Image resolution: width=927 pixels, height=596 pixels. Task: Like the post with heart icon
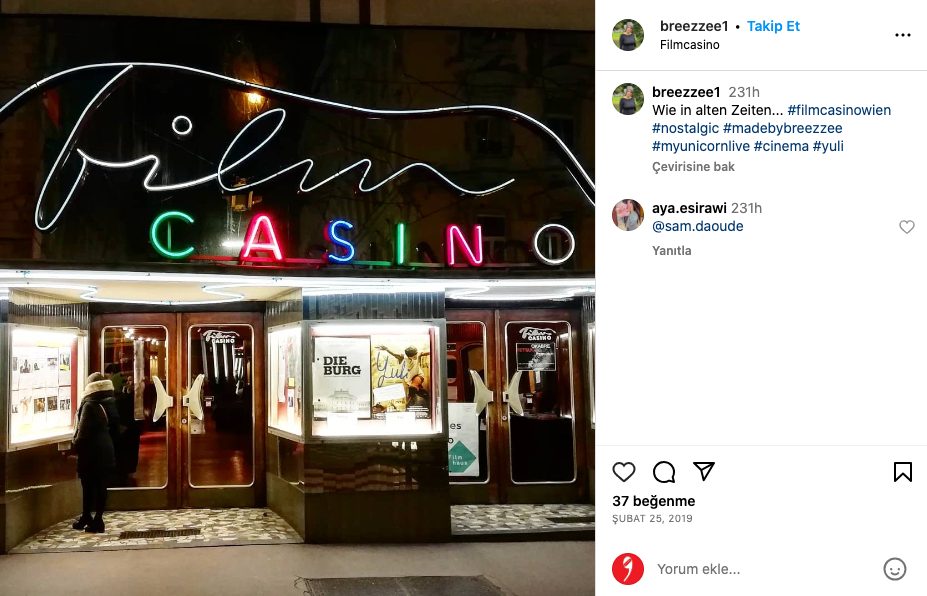(623, 472)
